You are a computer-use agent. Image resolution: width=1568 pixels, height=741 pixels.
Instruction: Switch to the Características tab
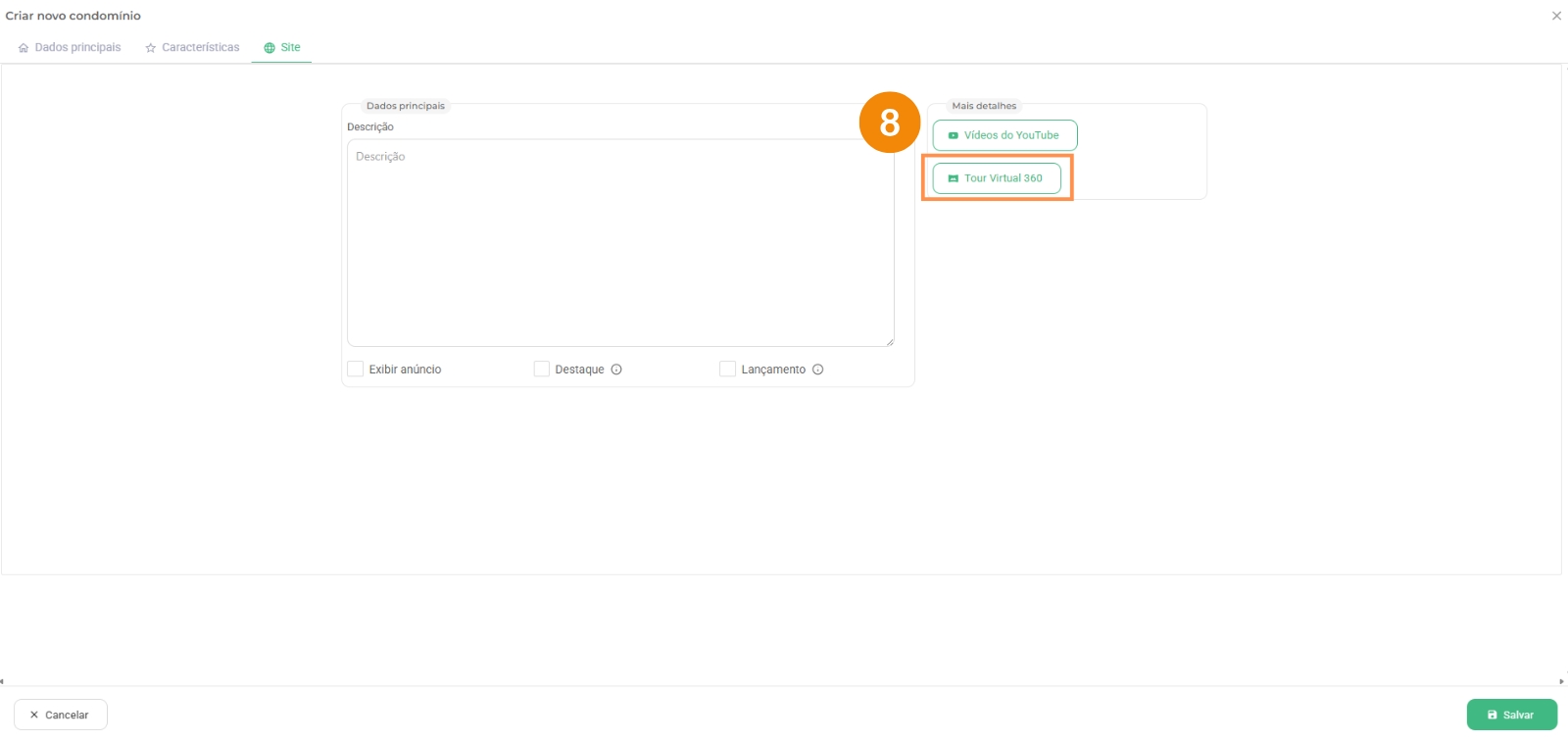coord(200,48)
